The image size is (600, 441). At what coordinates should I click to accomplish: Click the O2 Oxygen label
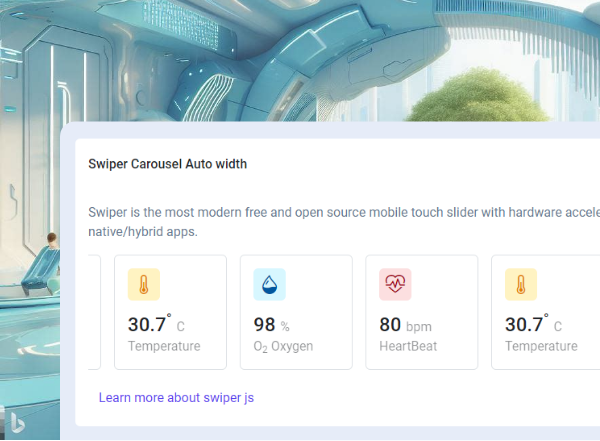pyautogui.click(x=283, y=346)
